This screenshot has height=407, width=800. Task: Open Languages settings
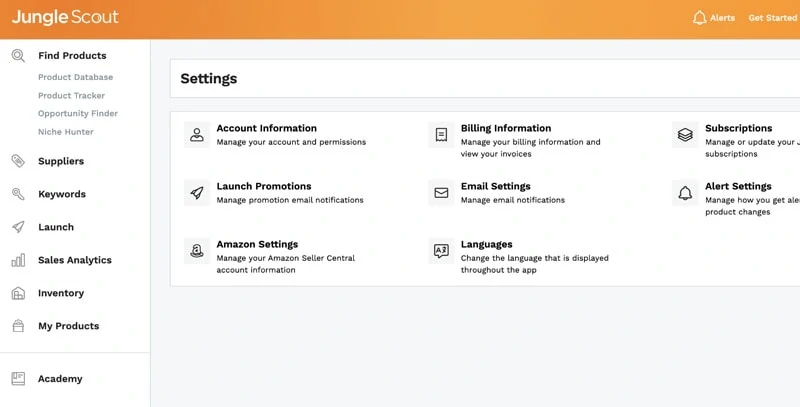click(486, 244)
